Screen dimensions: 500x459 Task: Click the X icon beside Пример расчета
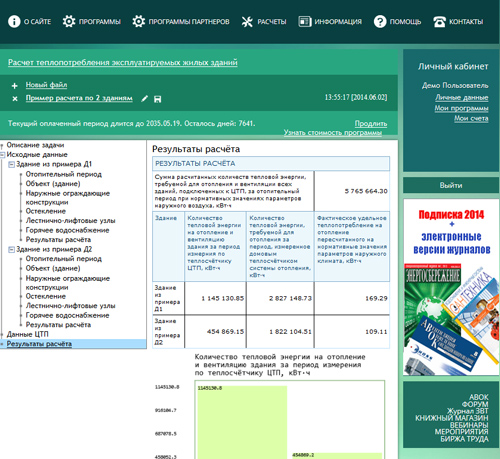(15, 99)
